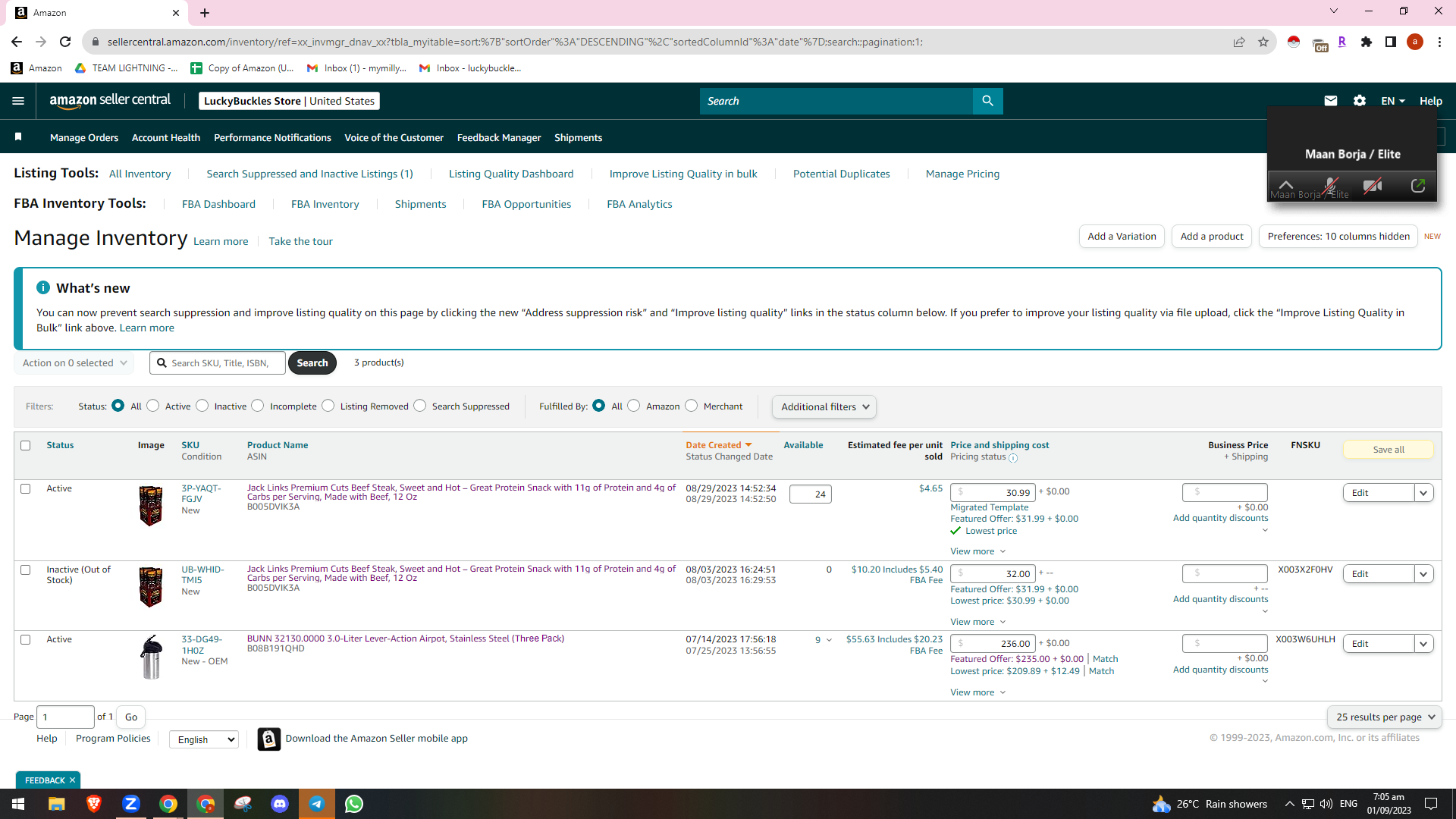Expand View more for BUNN Airpot row

(977, 692)
